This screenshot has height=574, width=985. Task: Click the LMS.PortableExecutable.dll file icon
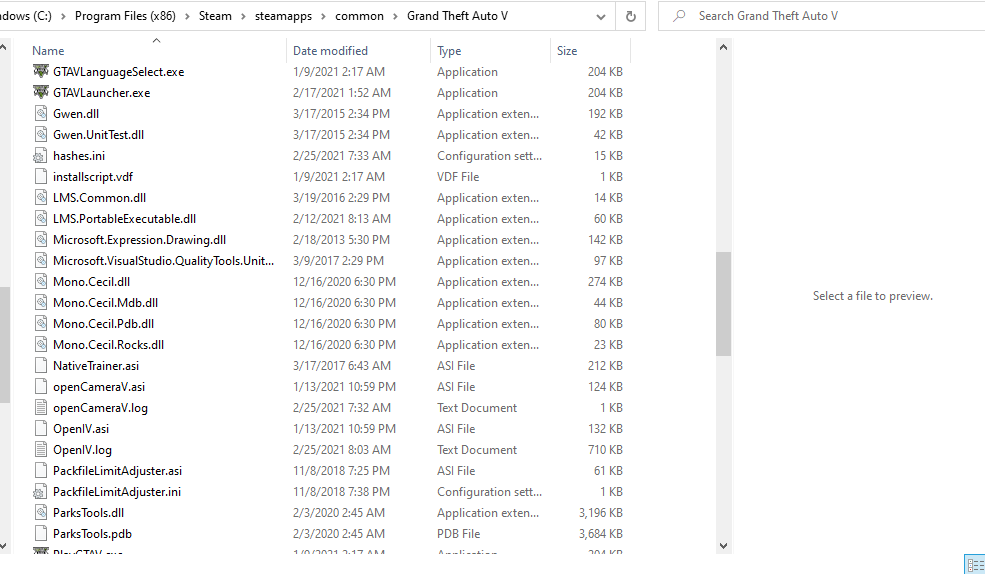click(41, 219)
